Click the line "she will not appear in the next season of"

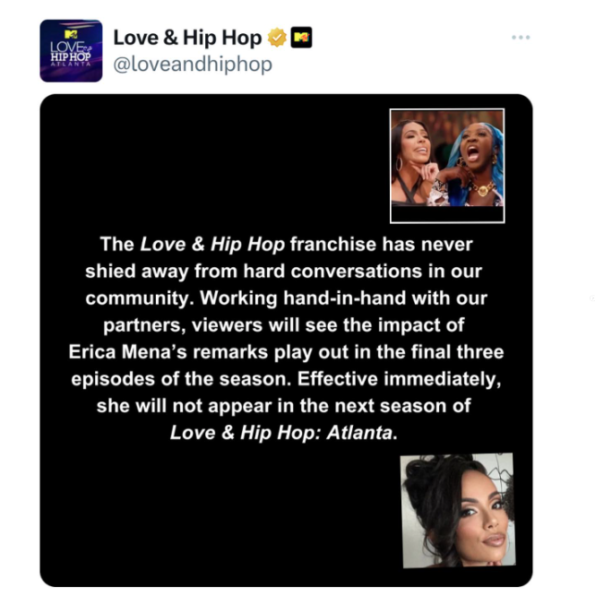284,406
